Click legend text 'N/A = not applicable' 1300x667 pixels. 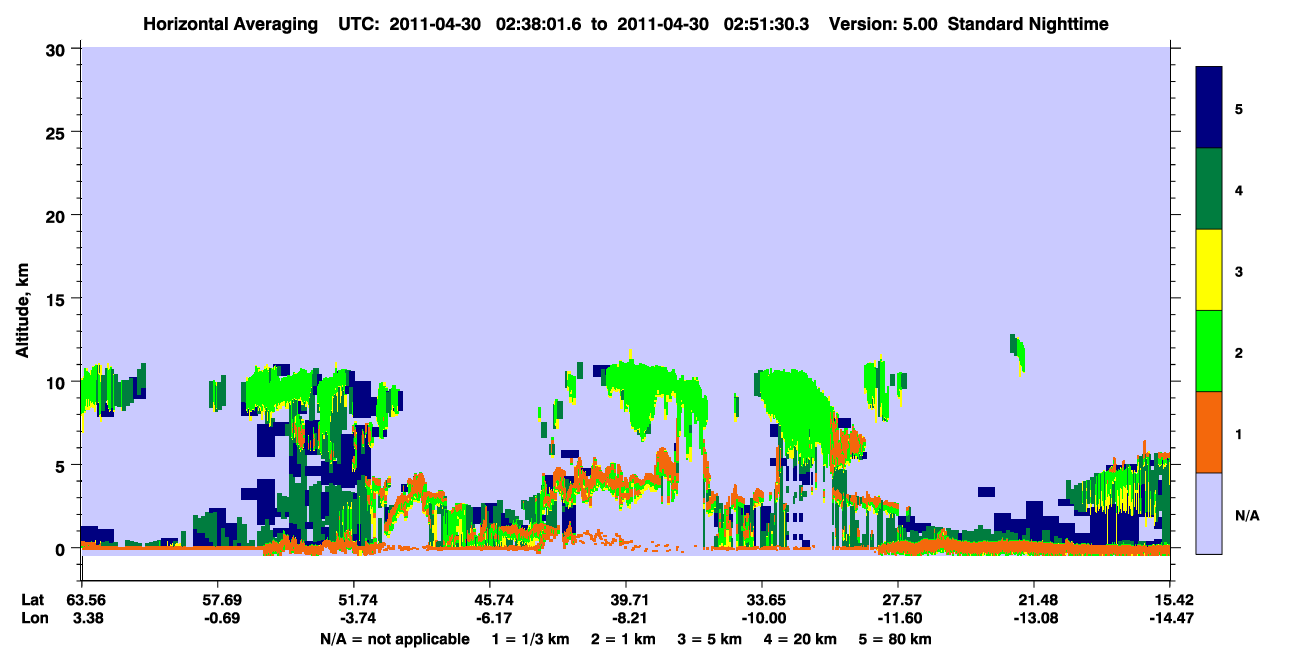(394, 639)
